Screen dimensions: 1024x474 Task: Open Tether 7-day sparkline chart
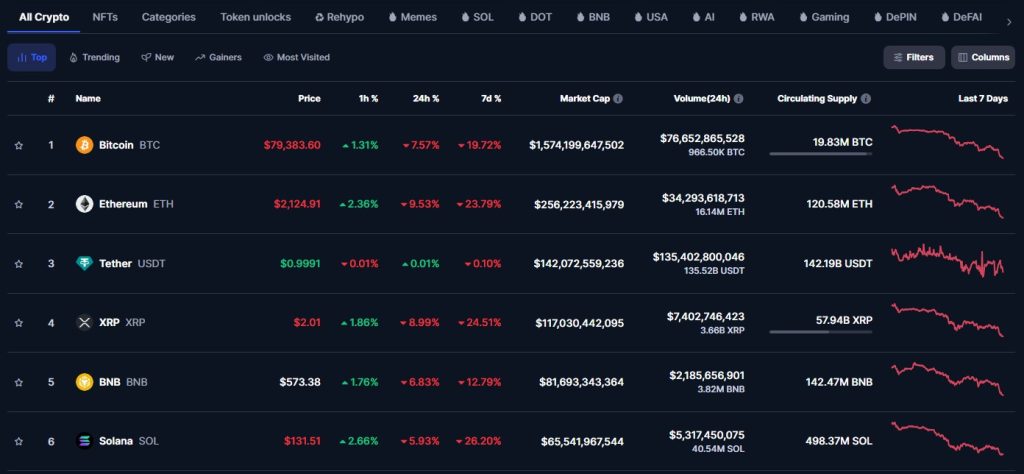point(948,261)
